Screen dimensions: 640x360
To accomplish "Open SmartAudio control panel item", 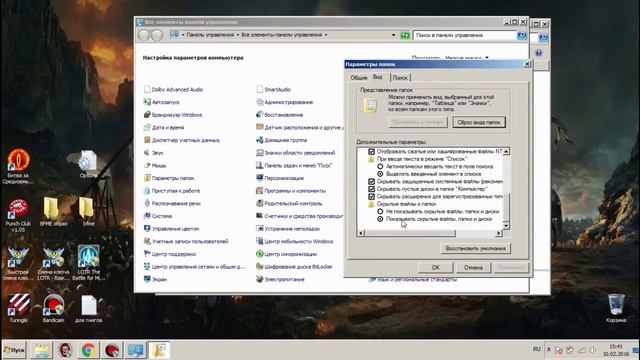I will coord(273,89).
